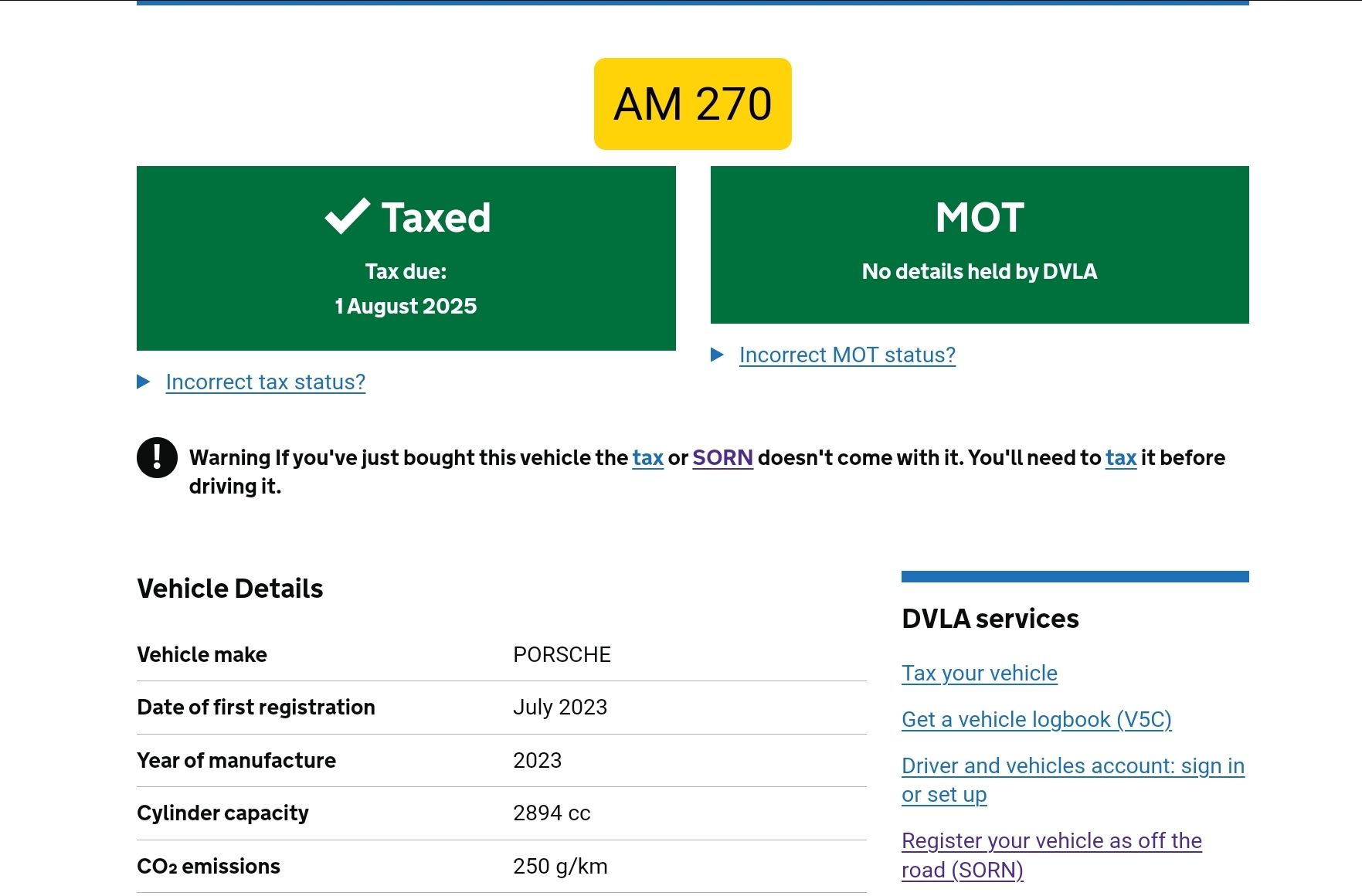Open the SORN link in the warning text
1362x896 pixels.
click(722, 458)
